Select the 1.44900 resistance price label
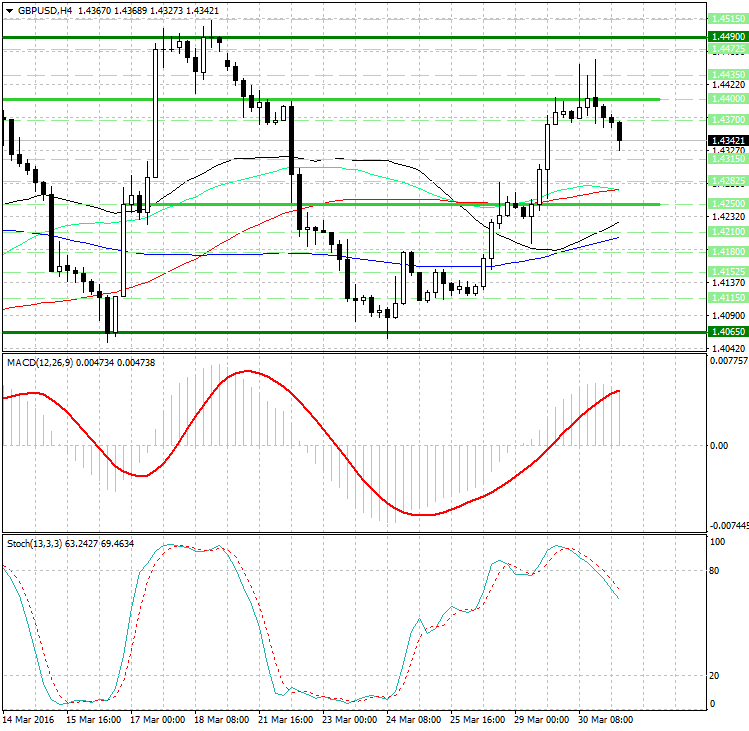The width and height of the screenshot is (749, 731). (x=725, y=35)
